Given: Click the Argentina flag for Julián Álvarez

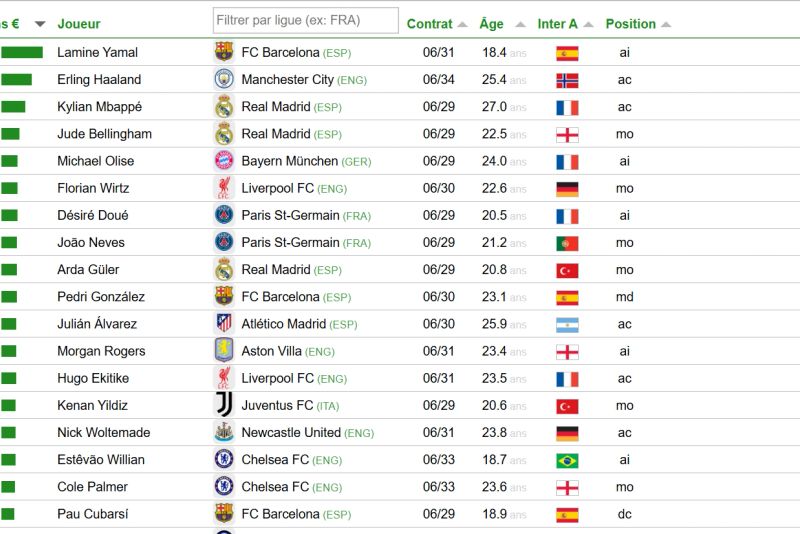Looking at the screenshot, I should (x=567, y=324).
